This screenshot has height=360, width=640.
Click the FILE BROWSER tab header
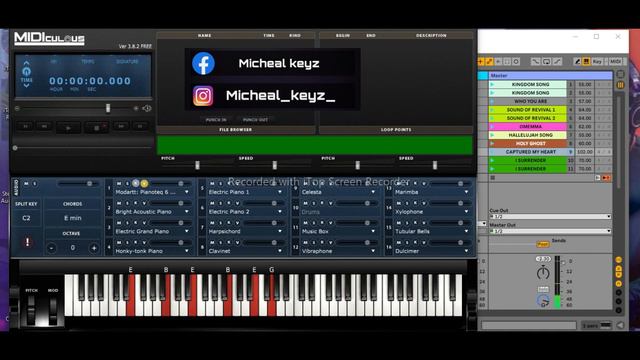click(x=236, y=130)
